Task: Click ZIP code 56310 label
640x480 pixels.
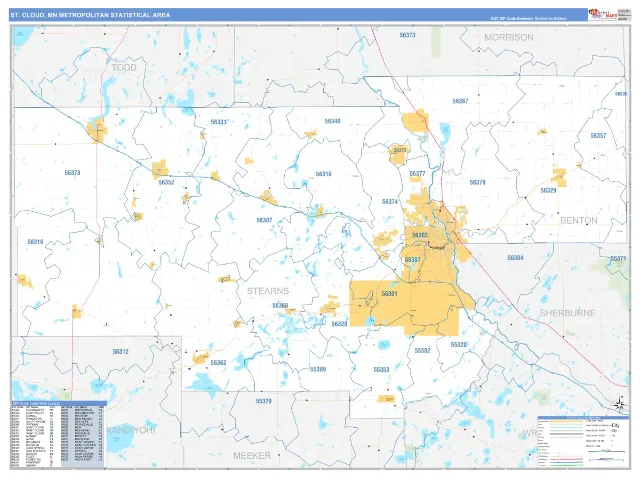Action: coord(324,174)
